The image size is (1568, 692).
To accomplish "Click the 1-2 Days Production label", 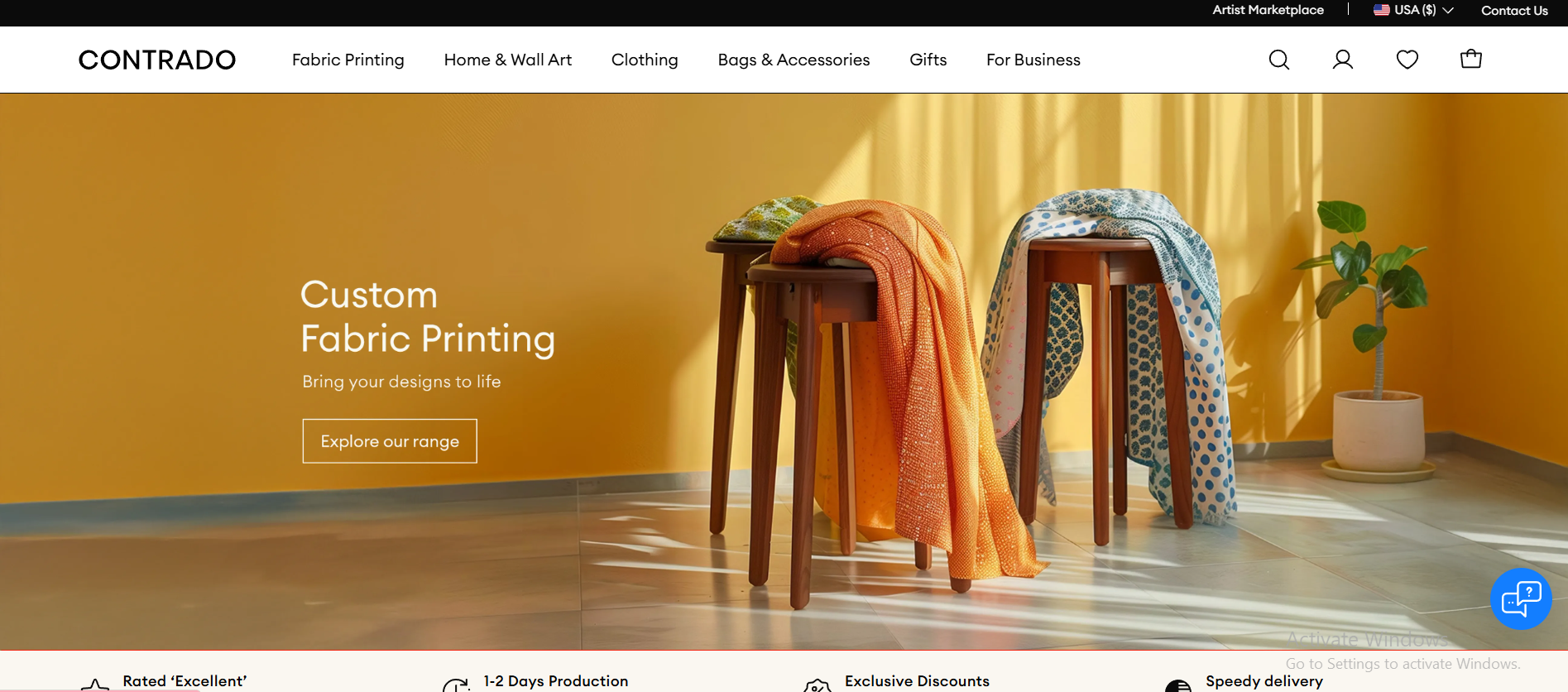I will [556, 681].
